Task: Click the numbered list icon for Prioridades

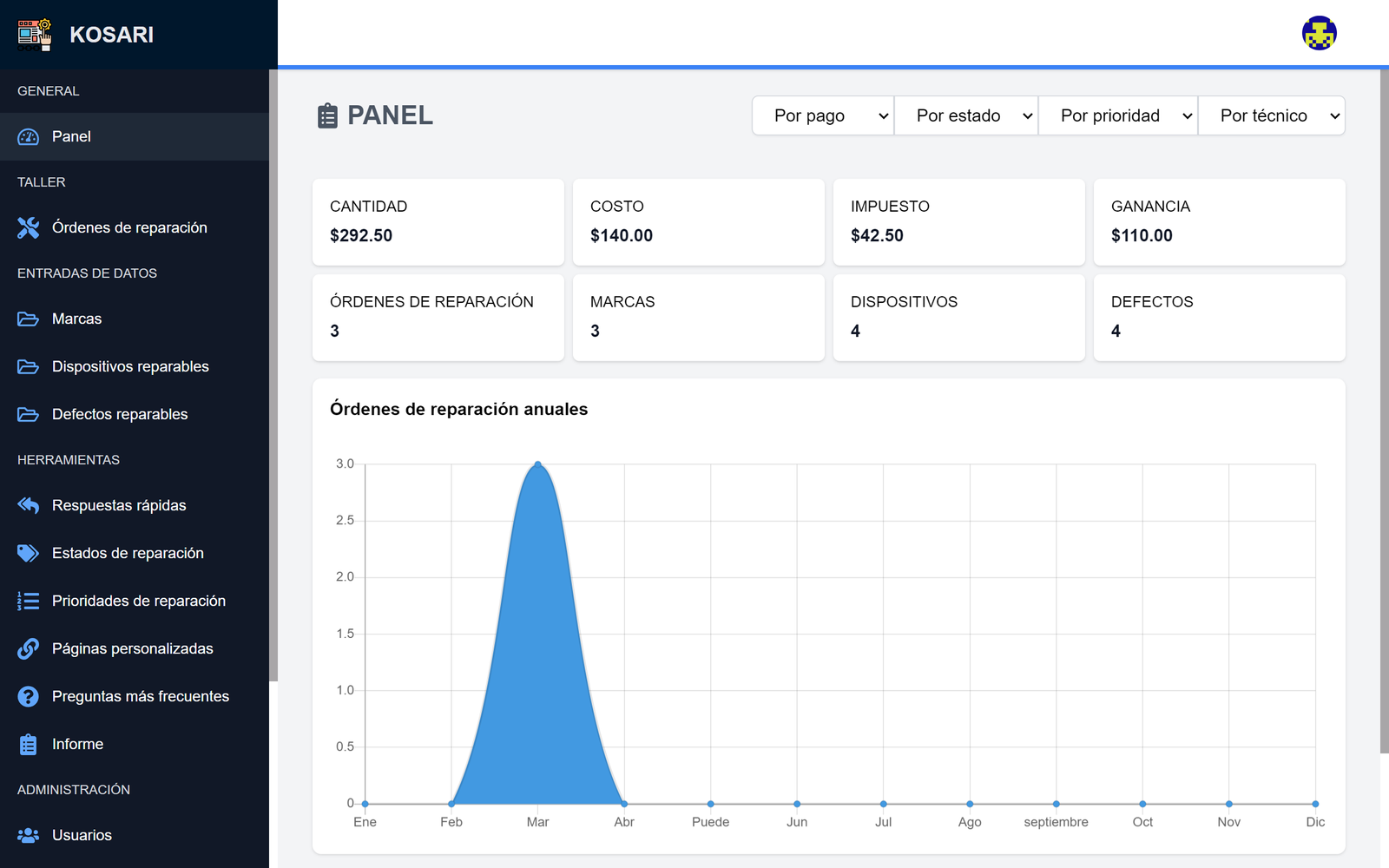Action: point(29,601)
